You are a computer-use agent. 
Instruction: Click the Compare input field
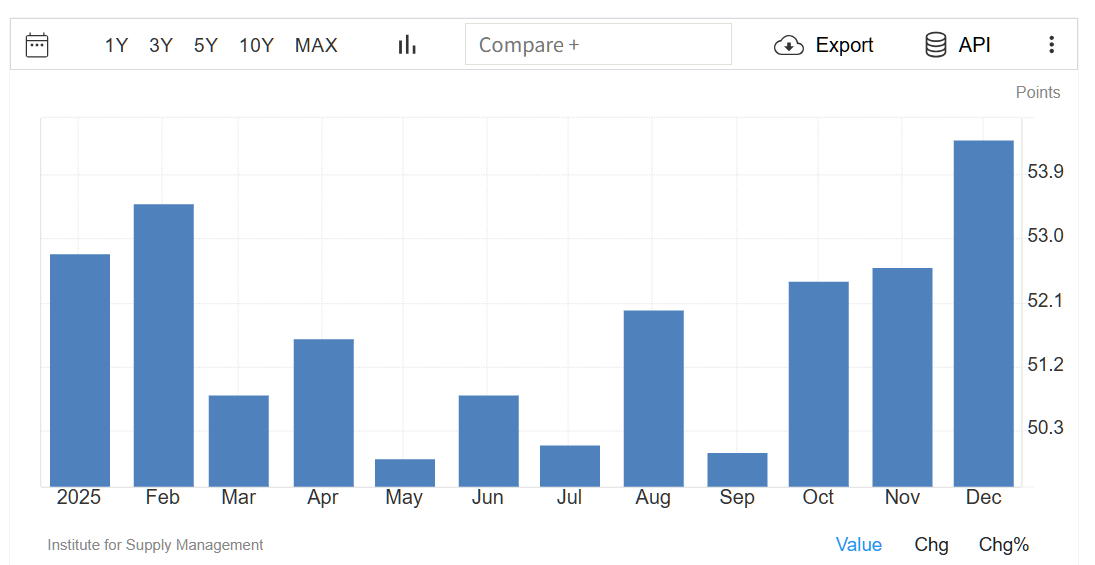pos(598,45)
